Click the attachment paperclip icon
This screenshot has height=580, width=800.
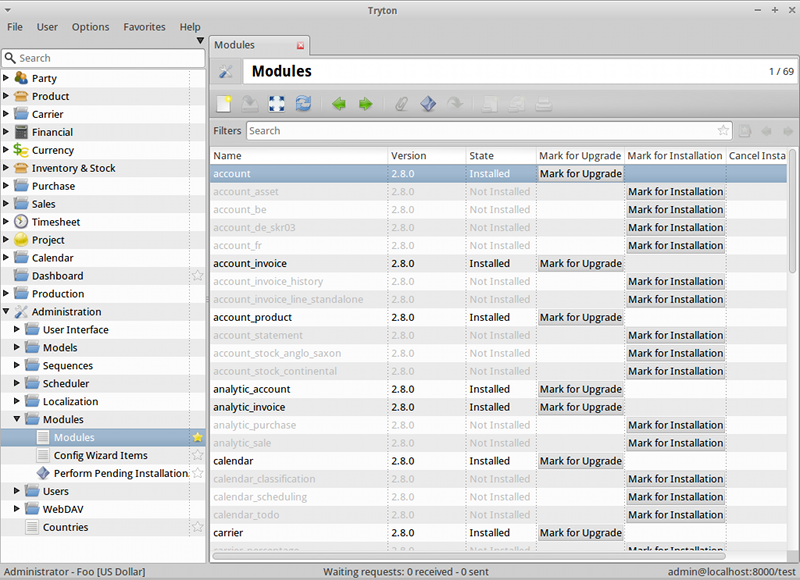coord(401,103)
